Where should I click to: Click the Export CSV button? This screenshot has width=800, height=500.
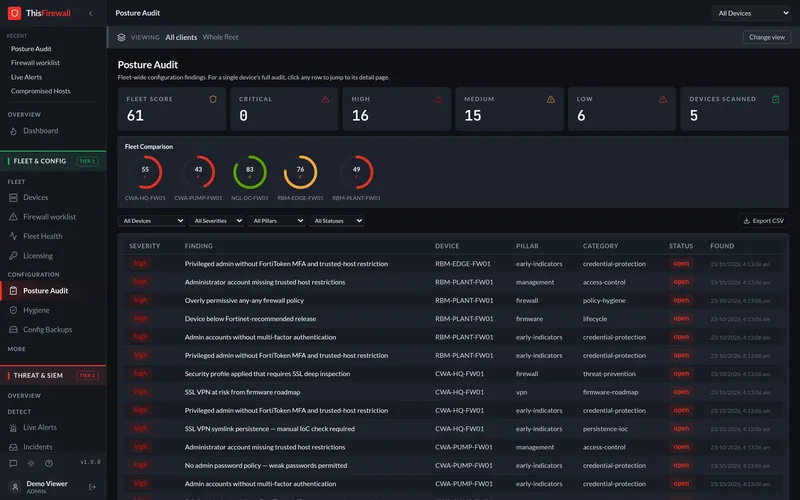(x=763, y=221)
